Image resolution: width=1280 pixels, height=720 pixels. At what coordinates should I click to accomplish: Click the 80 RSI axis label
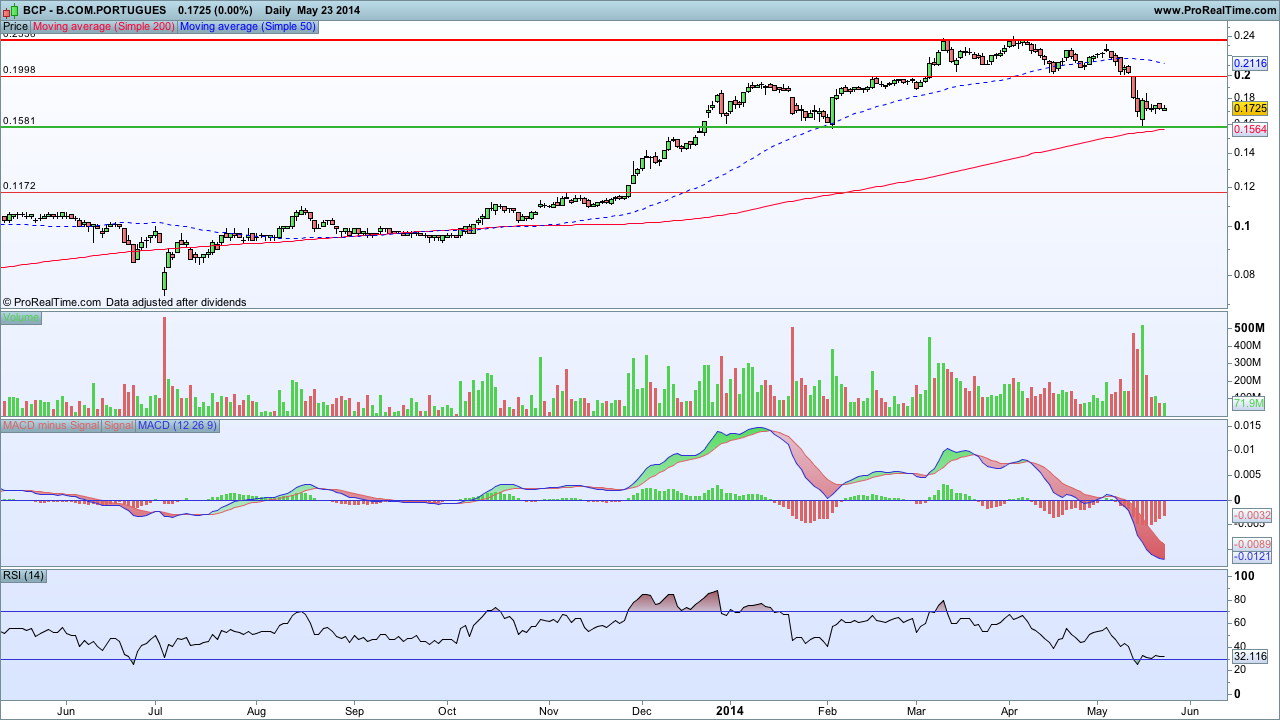click(1242, 600)
